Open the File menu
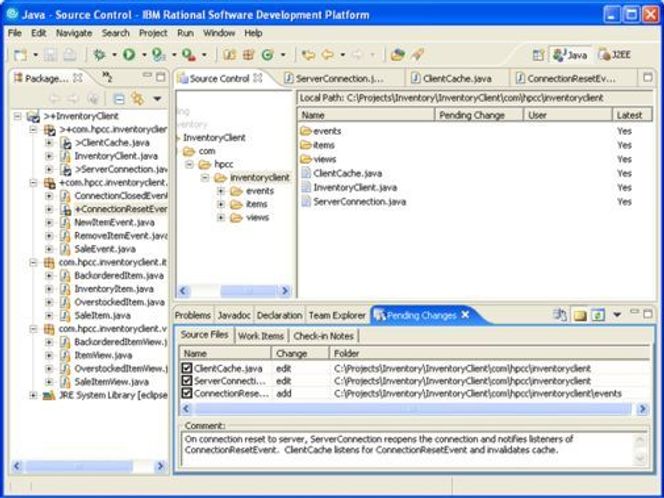Image resolution: width=664 pixels, height=498 pixels. click(x=15, y=33)
